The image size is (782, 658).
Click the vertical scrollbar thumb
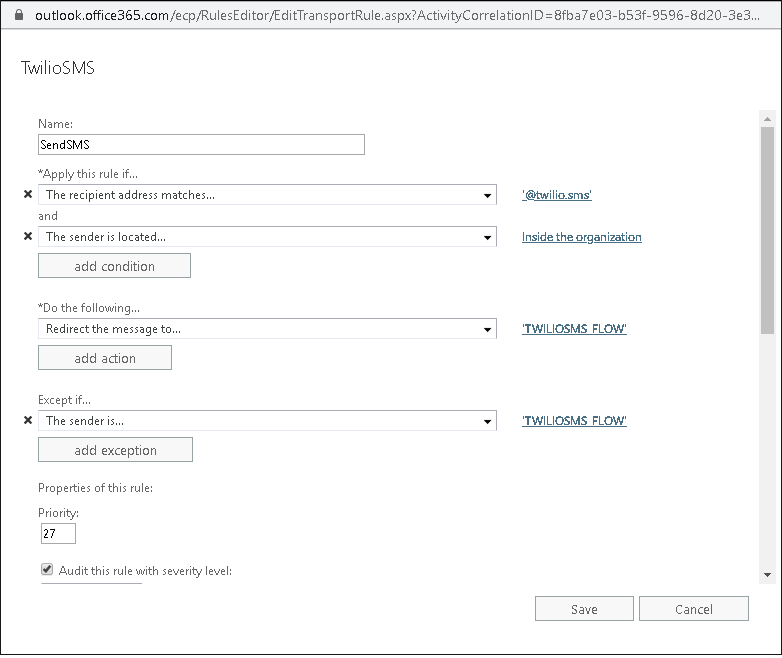click(x=768, y=230)
